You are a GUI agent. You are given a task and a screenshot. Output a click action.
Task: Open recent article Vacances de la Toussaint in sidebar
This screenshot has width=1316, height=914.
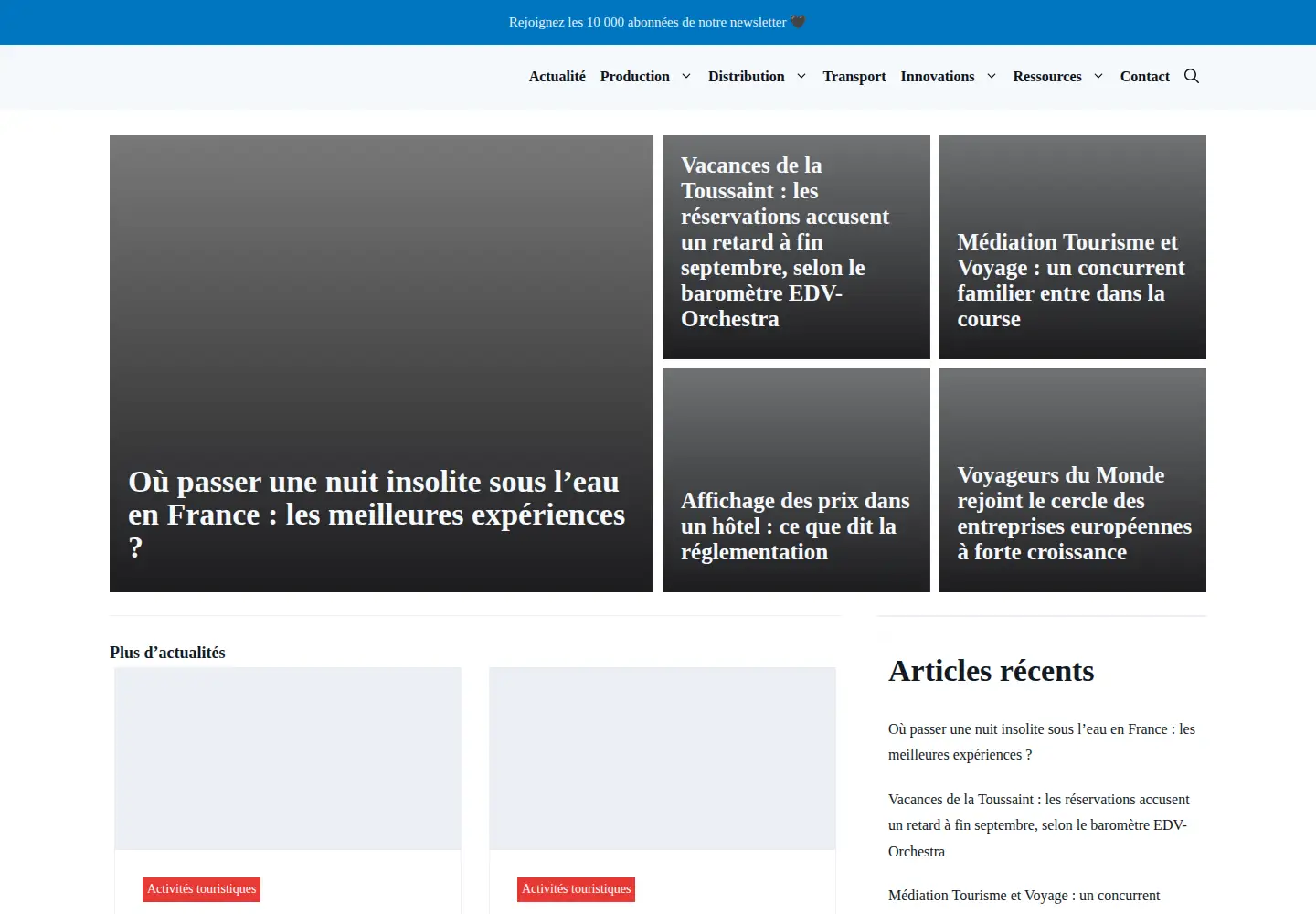tap(1038, 825)
